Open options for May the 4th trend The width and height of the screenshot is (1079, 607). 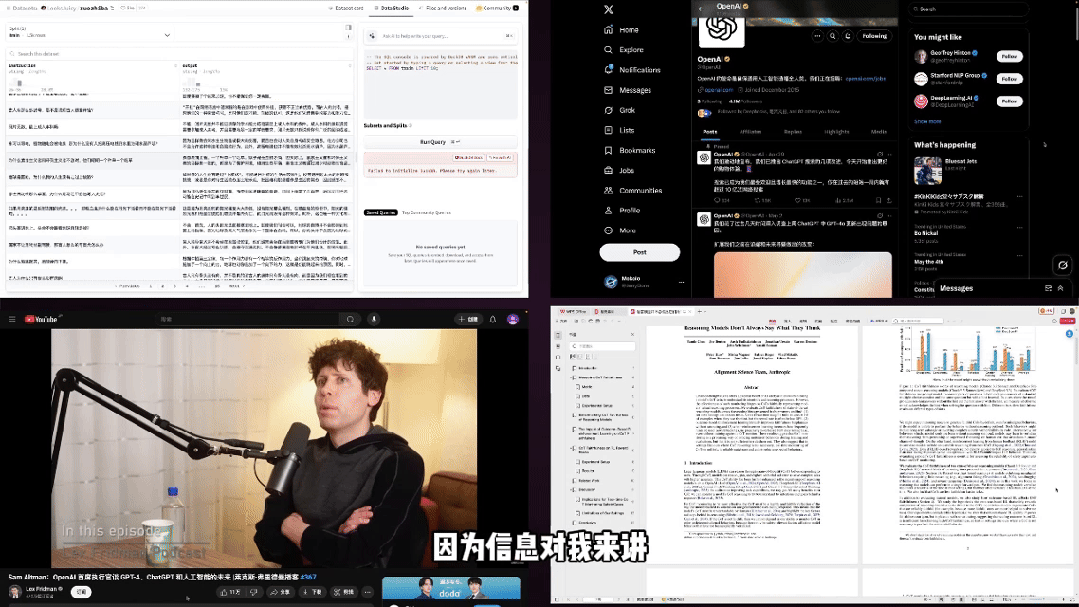1019,255
